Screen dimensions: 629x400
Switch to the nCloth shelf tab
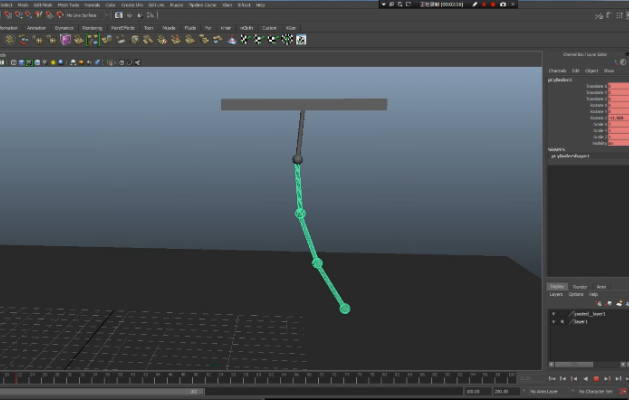tap(246, 28)
